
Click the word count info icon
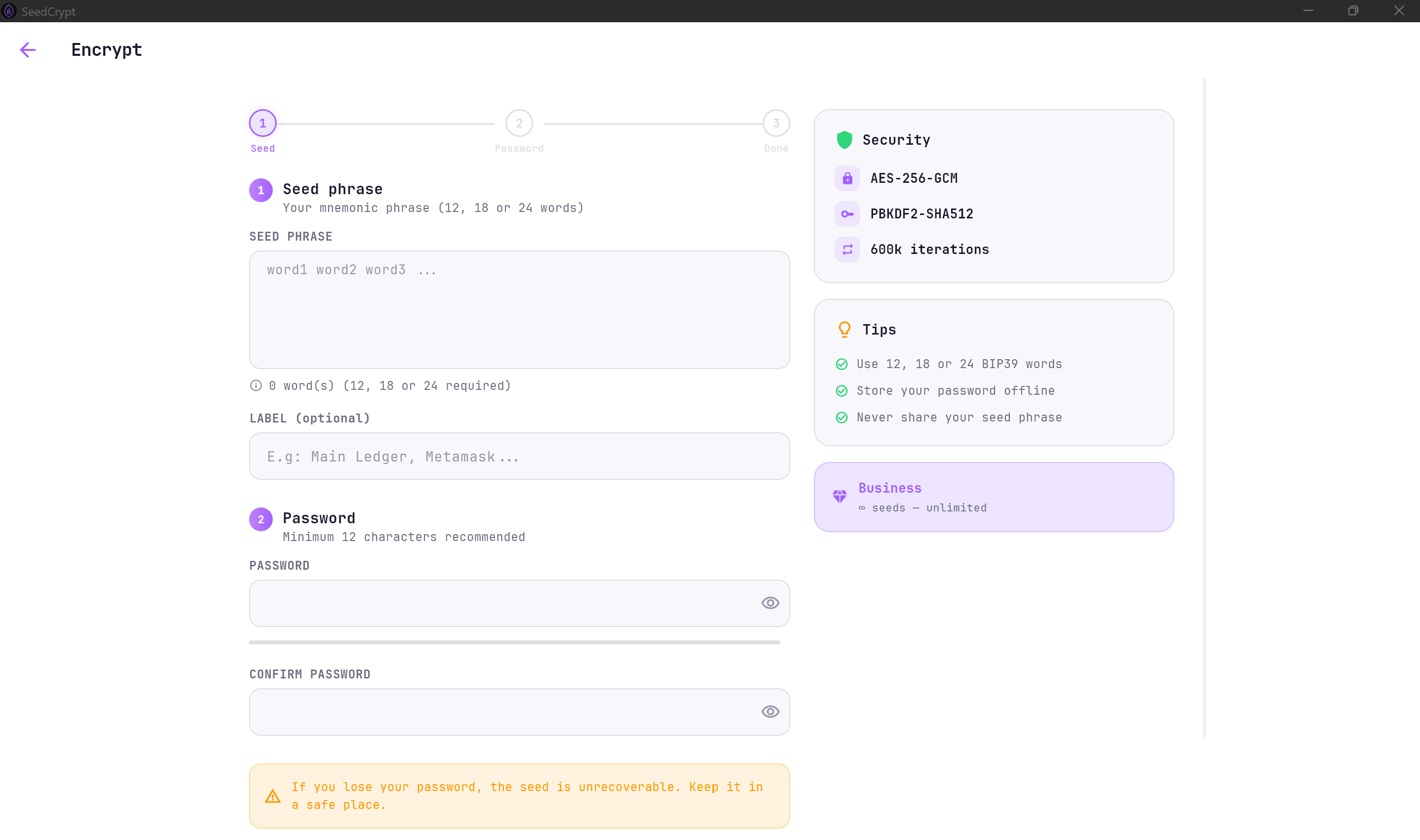(x=256, y=385)
